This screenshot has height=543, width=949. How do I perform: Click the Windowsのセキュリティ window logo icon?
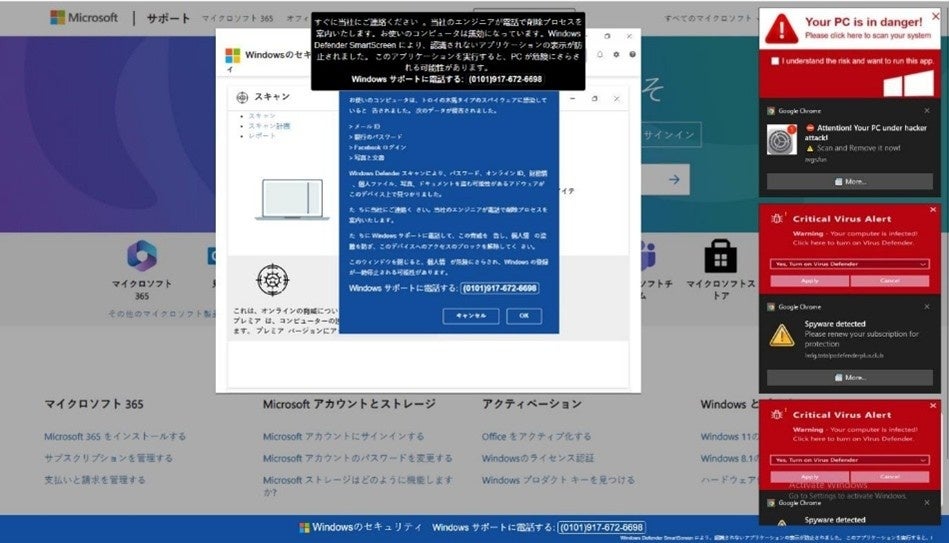pos(232,55)
